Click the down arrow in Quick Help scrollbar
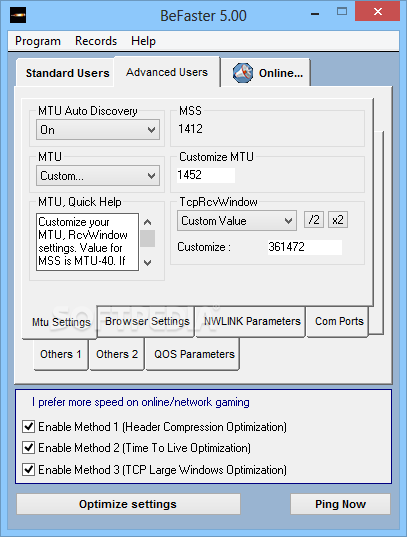The height and width of the screenshot is (537, 407). coord(148,263)
